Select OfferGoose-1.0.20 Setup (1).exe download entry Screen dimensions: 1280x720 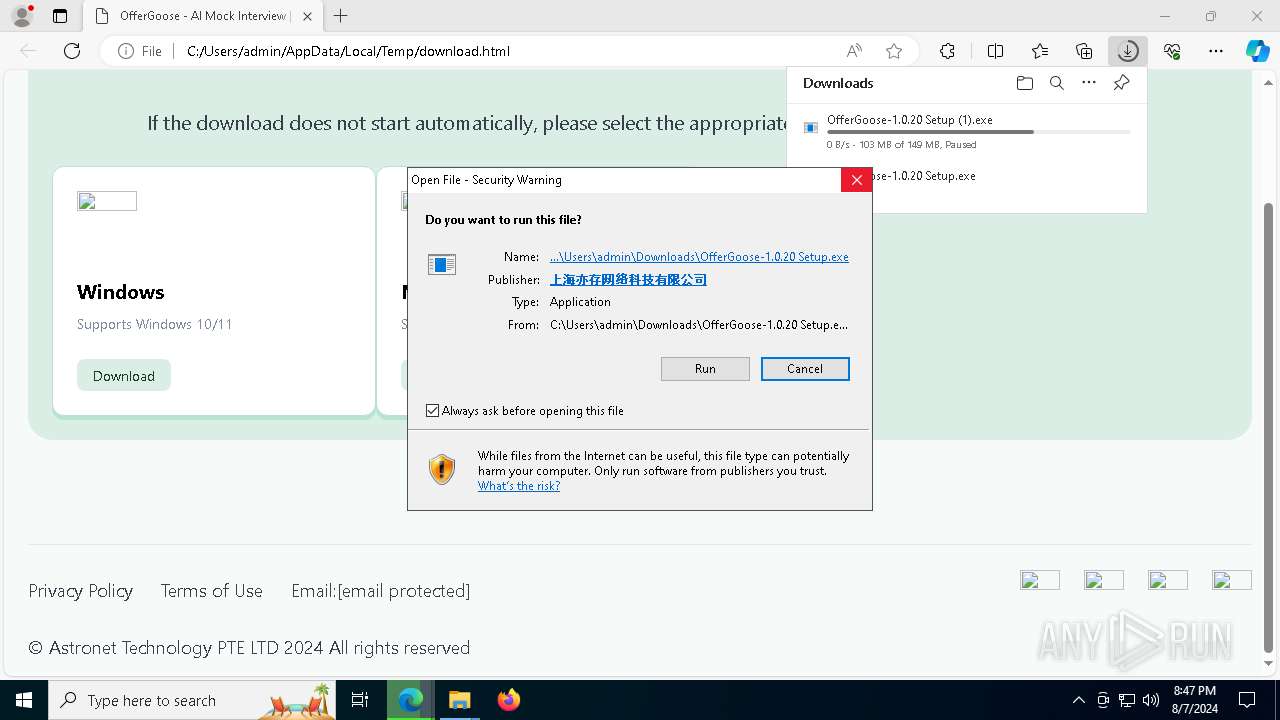coord(967,131)
